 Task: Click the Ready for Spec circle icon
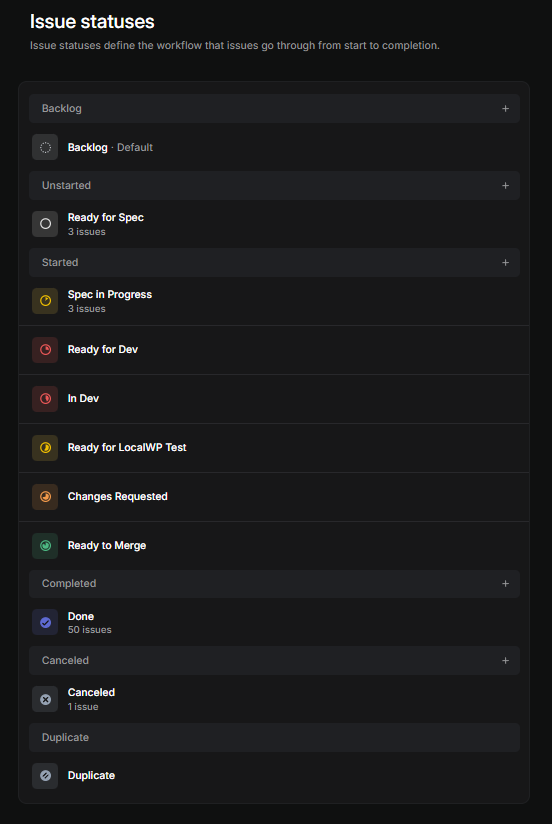45,224
